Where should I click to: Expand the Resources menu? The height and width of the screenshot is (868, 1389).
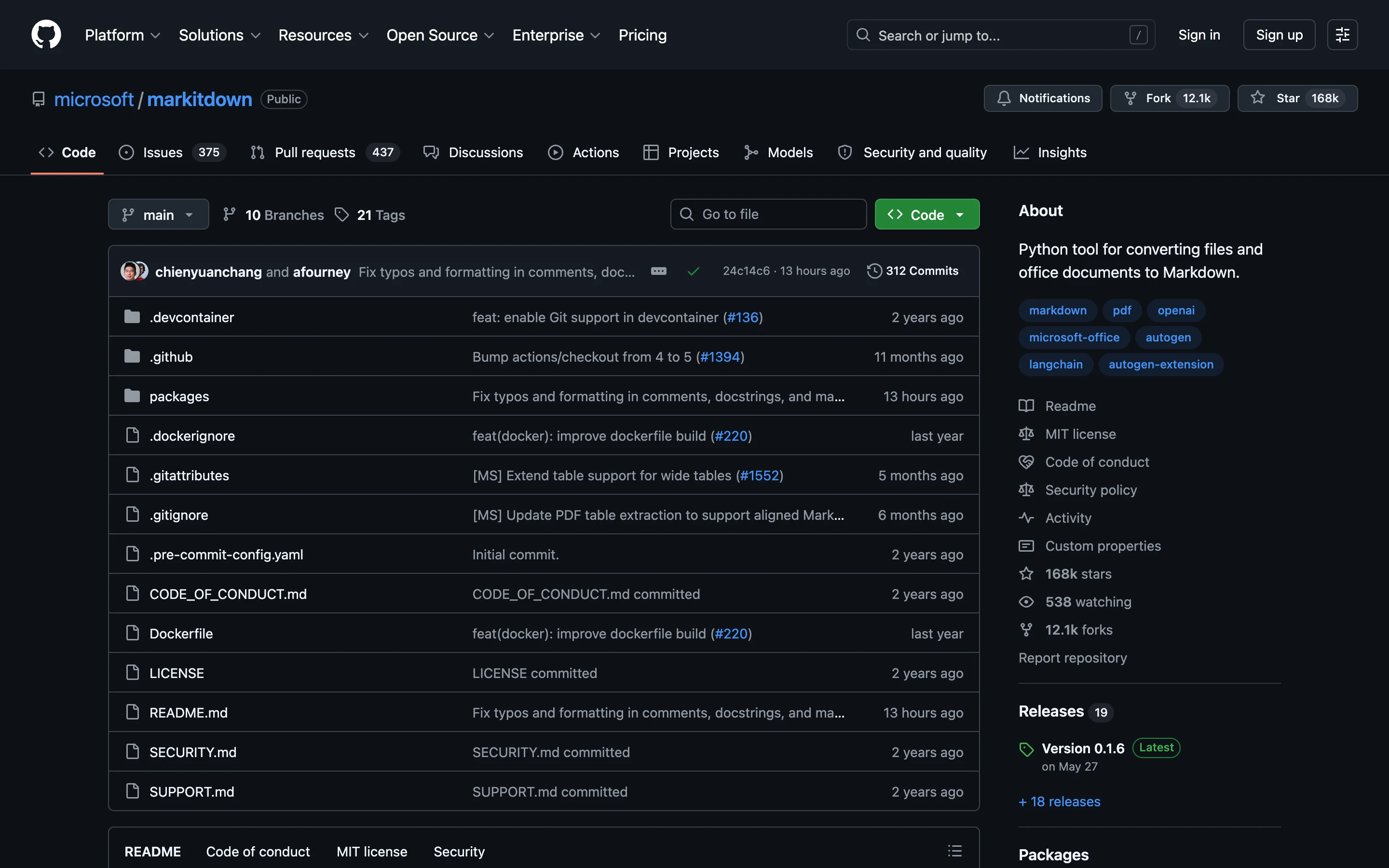(323, 35)
